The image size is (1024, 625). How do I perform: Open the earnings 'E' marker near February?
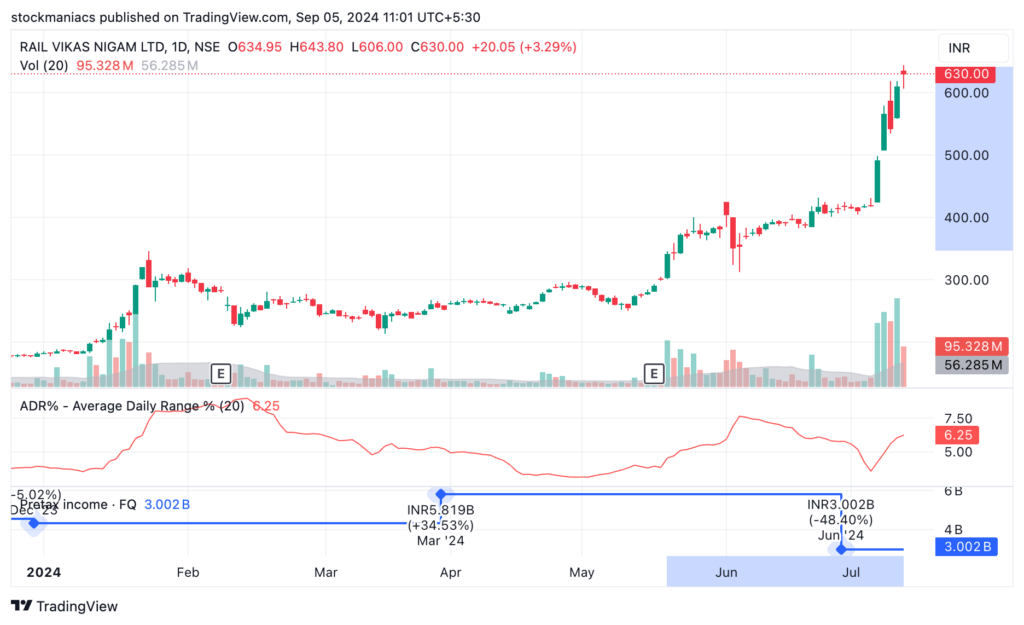(221, 374)
